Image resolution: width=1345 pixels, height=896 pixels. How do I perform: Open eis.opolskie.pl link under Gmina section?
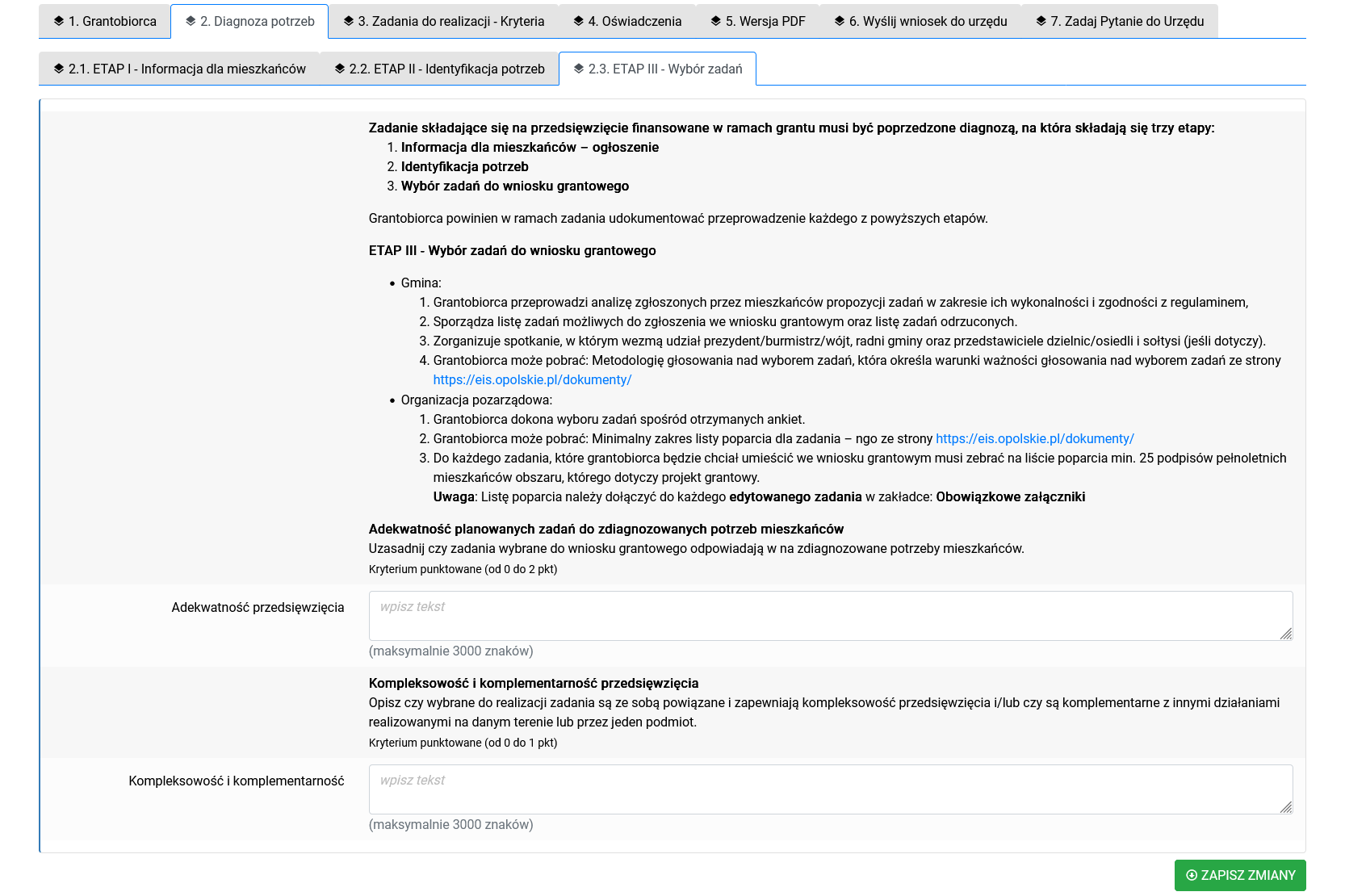click(x=532, y=380)
